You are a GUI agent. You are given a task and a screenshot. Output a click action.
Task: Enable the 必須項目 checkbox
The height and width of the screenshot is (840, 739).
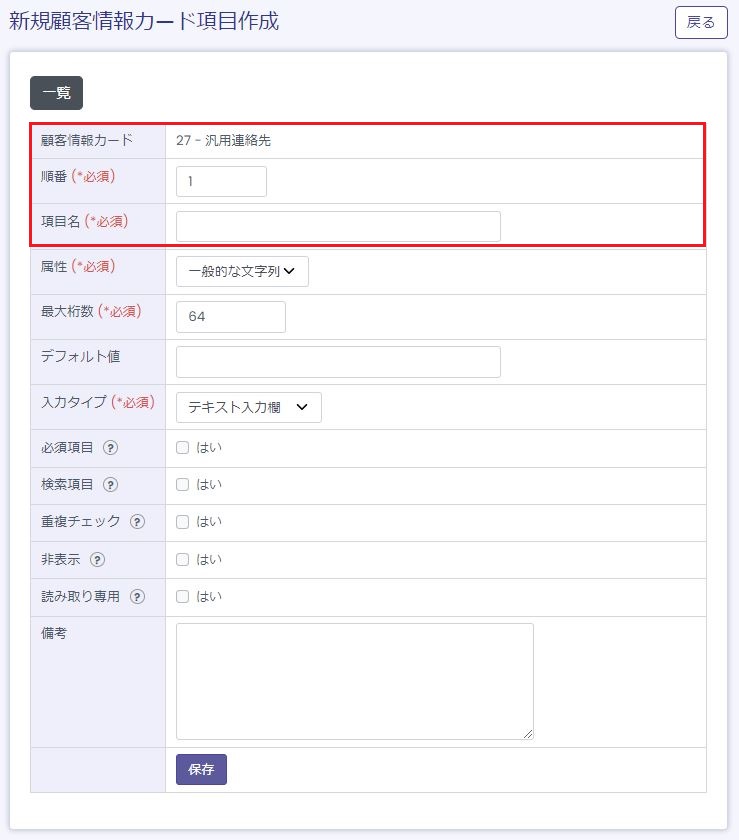(183, 448)
